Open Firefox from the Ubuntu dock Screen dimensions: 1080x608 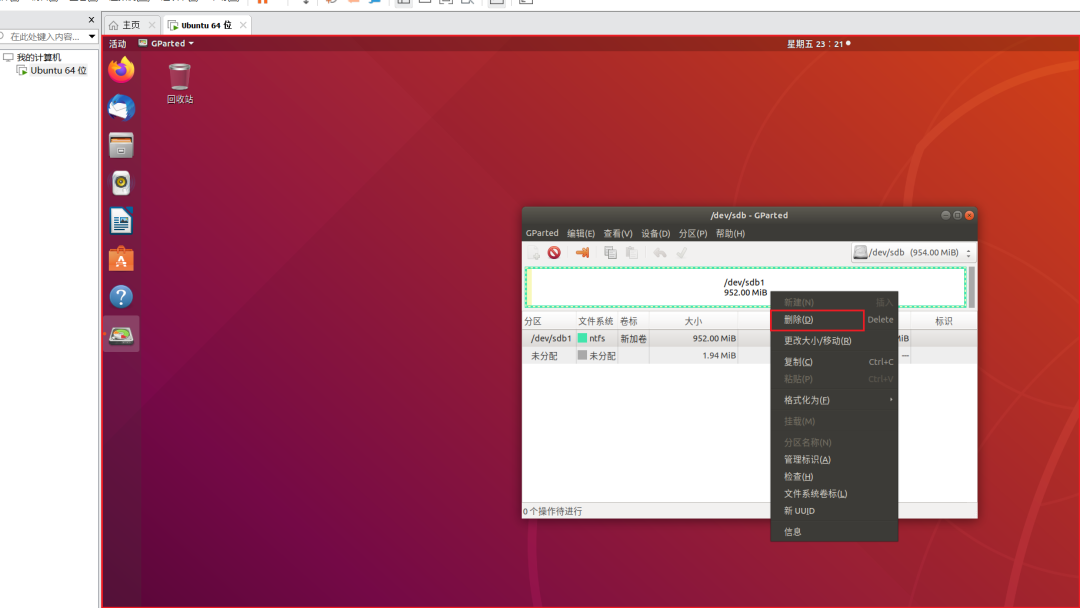point(121,70)
